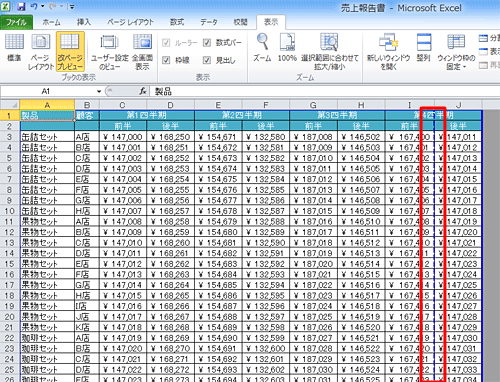Image resolution: width=500 pixels, height=382 pixels.
Task: Open the Zoom (ズーム) dialog
Action: 262,48
